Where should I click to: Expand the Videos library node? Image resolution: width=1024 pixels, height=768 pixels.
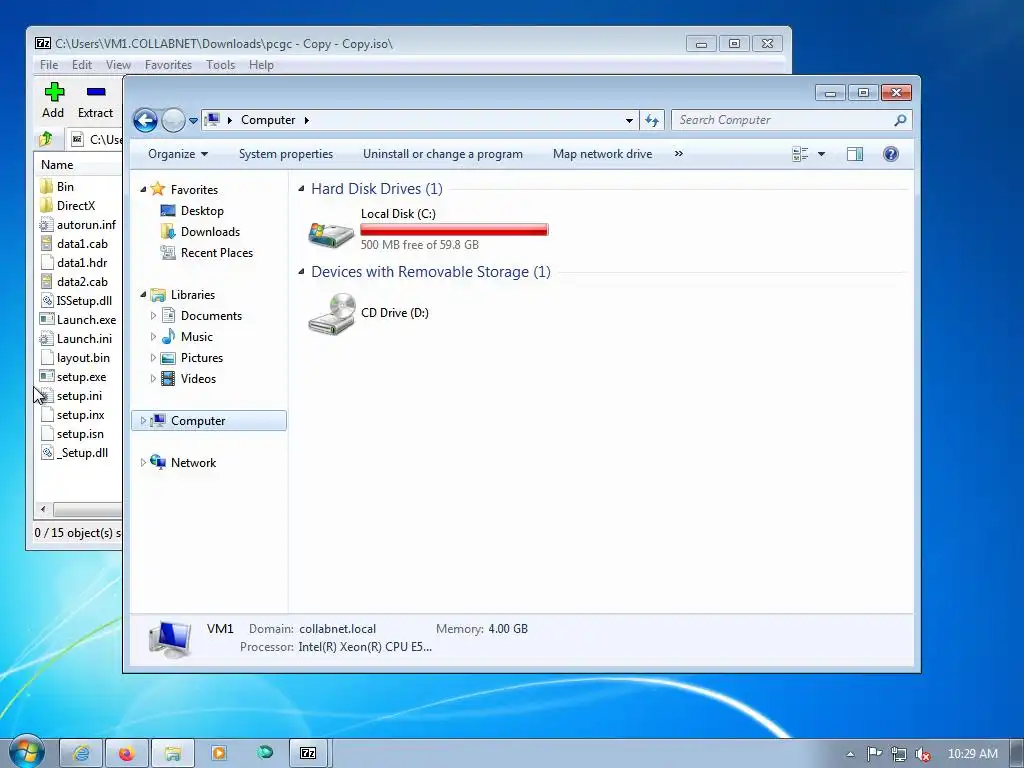coord(153,379)
